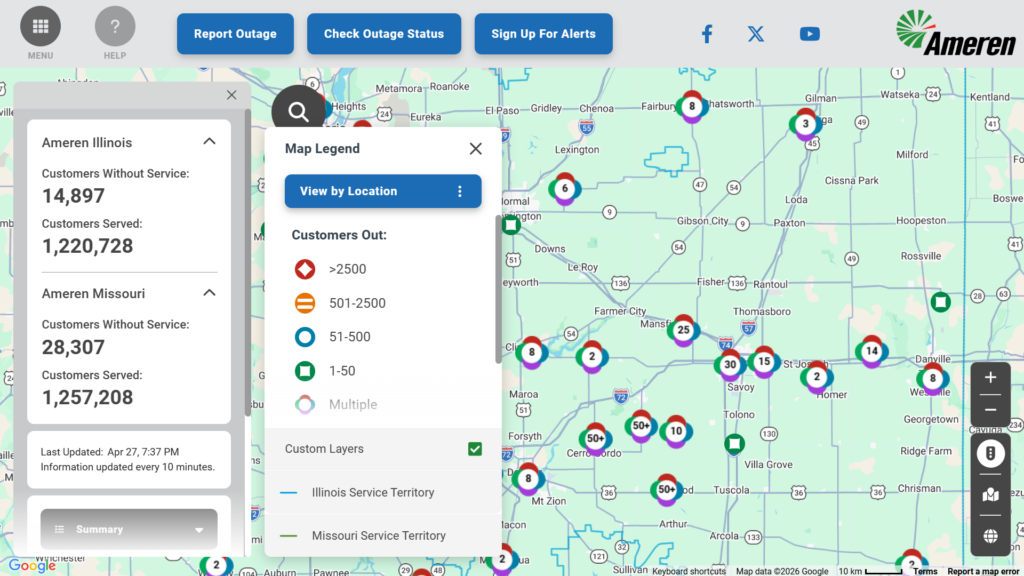Select the cluster marked 8 near Mt Zion
Image resolution: width=1024 pixels, height=576 pixels.
tap(528, 479)
